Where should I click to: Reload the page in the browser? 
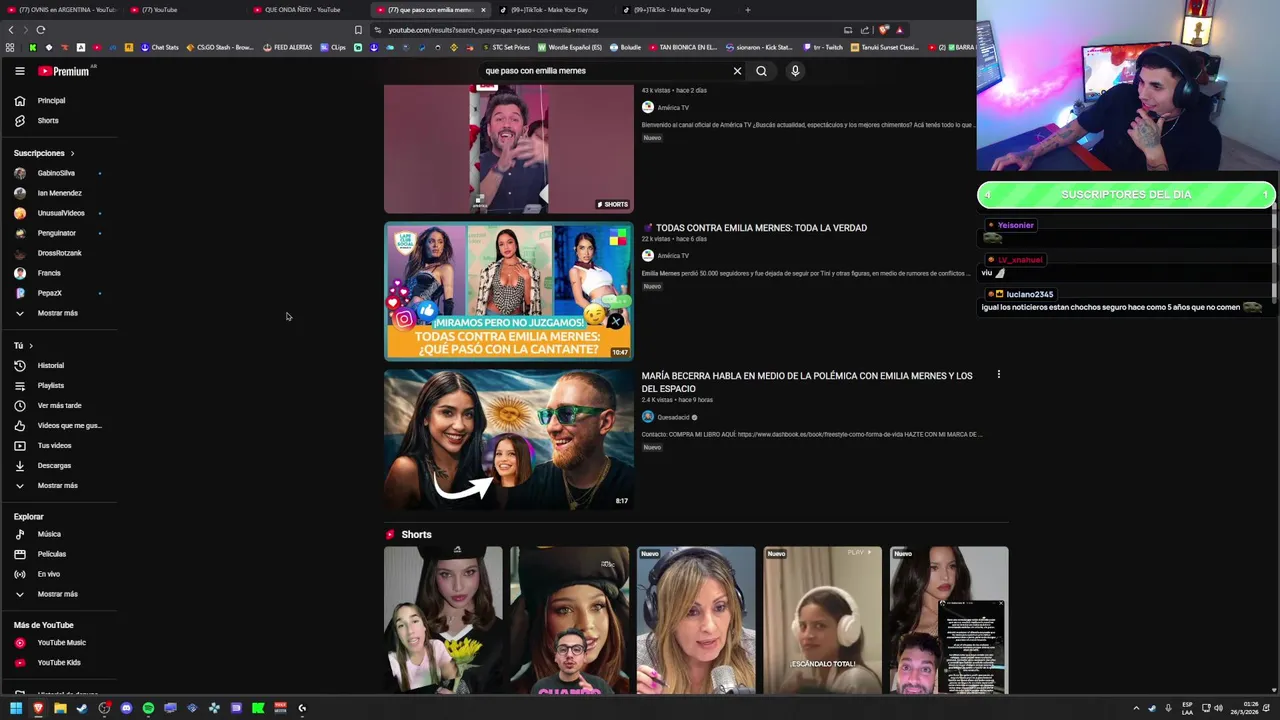pyautogui.click(x=40, y=30)
